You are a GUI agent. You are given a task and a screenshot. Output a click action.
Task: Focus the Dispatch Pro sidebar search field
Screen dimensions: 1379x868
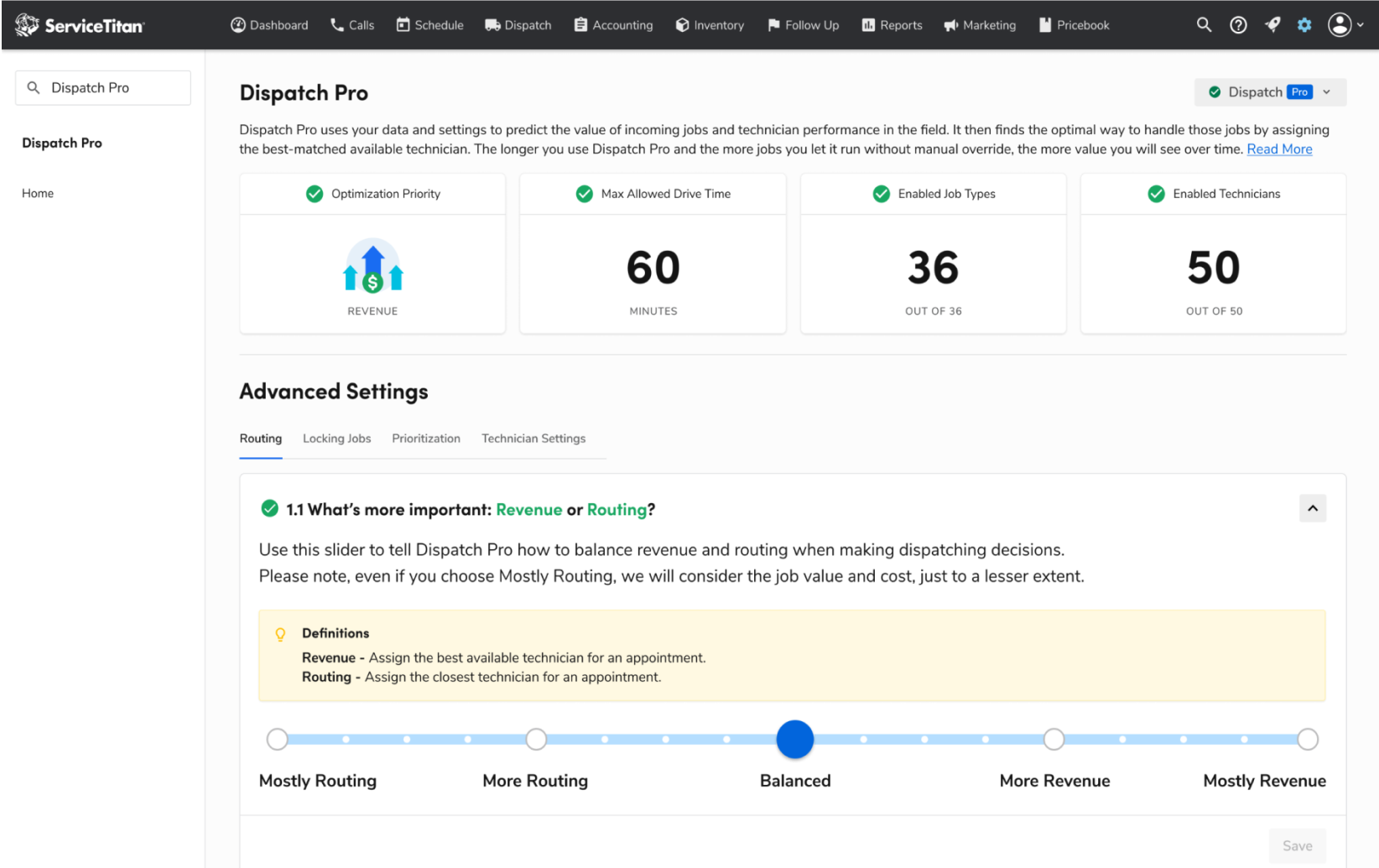103,87
